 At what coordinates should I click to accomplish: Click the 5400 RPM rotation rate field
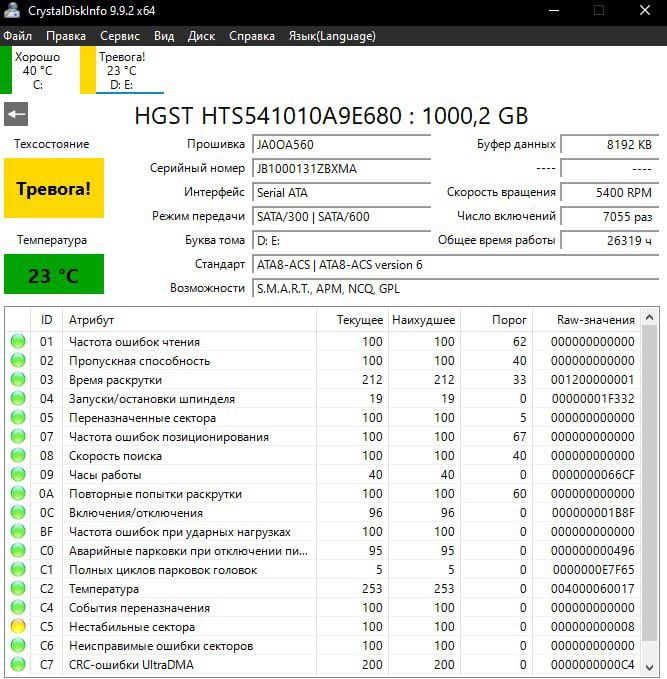point(610,192)
